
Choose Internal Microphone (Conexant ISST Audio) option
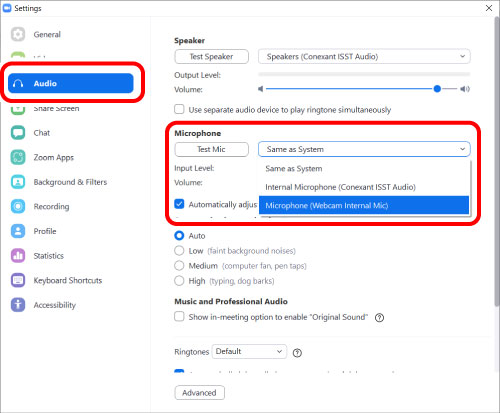(x=364, y=187)
